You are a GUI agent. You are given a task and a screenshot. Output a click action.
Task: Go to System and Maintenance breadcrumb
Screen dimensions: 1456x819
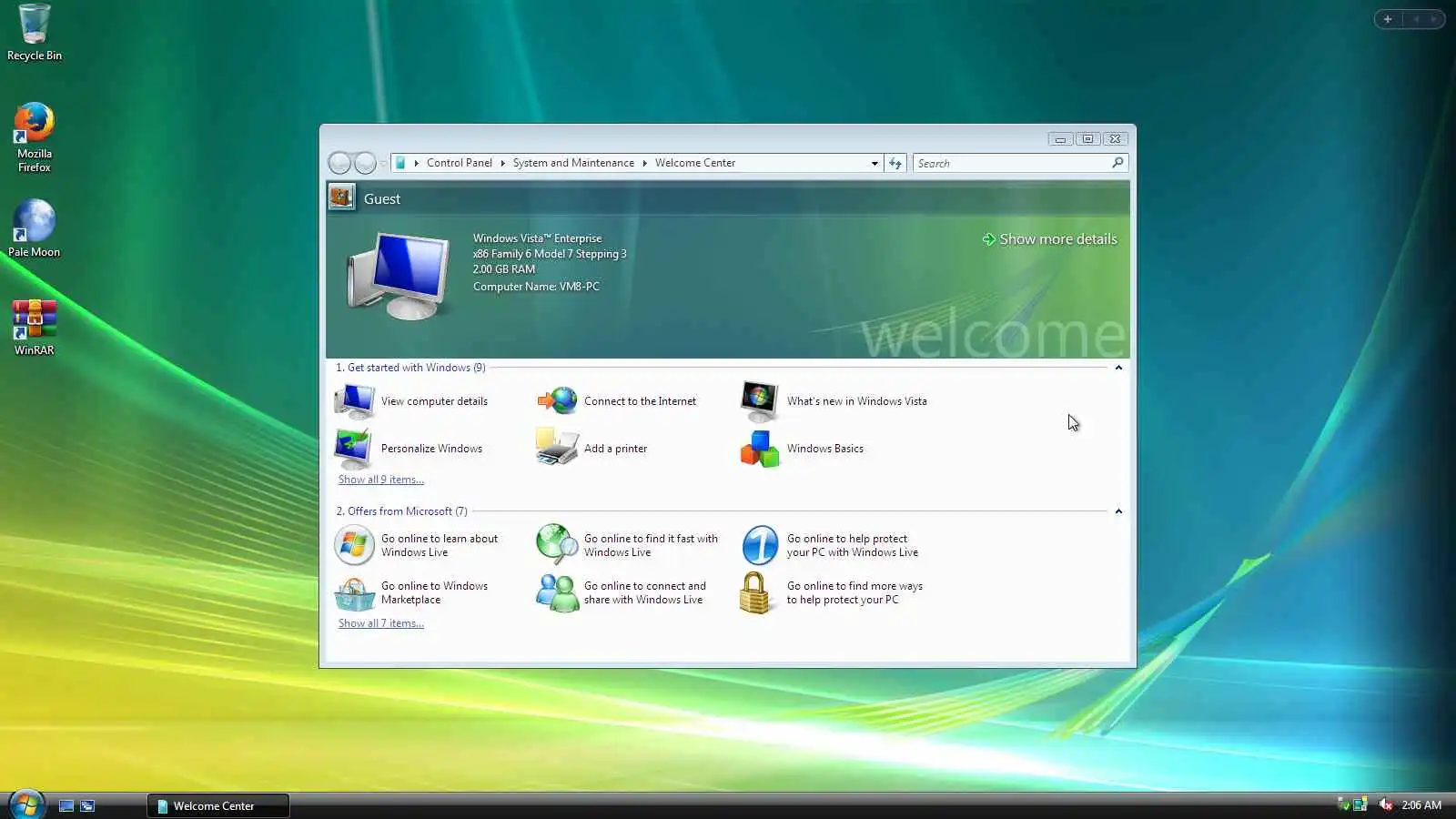pos(573,163)
